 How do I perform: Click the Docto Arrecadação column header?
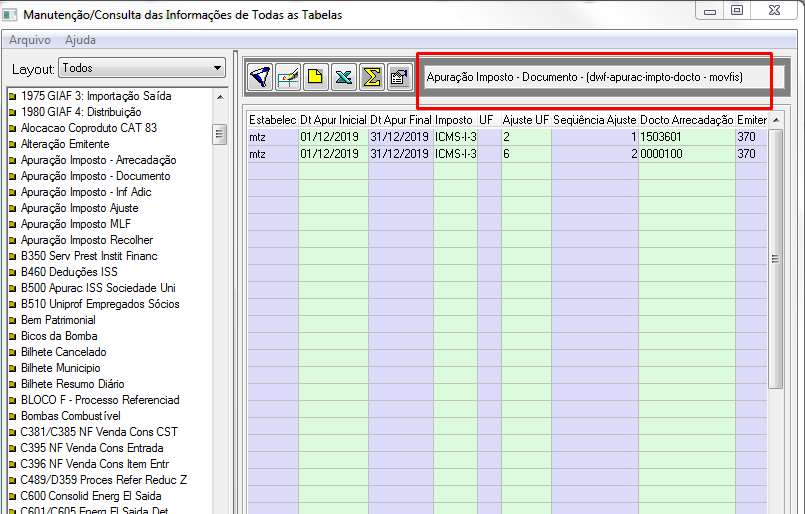(x=687, y=120)
